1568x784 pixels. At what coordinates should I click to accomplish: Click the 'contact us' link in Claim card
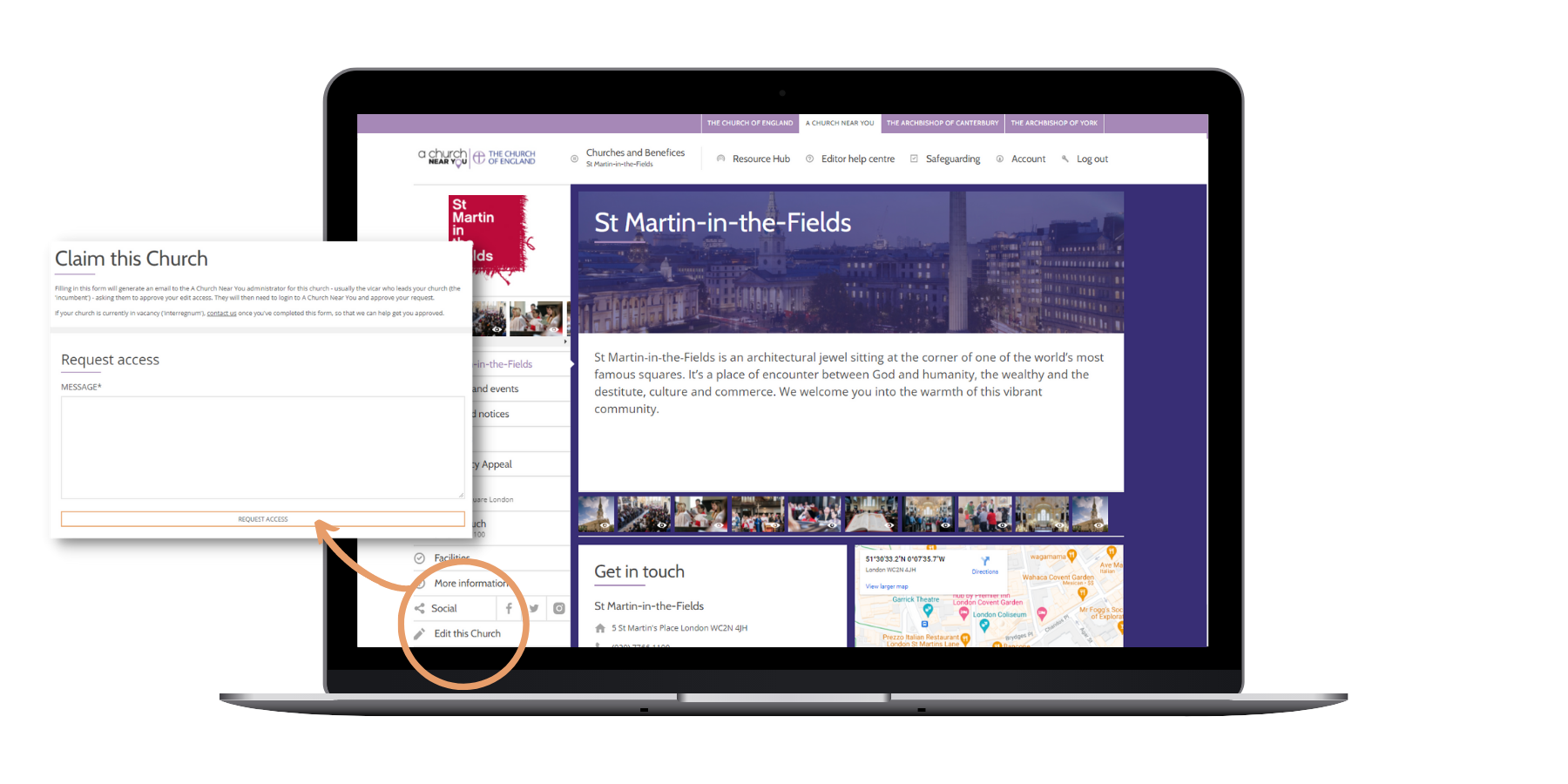221,313
